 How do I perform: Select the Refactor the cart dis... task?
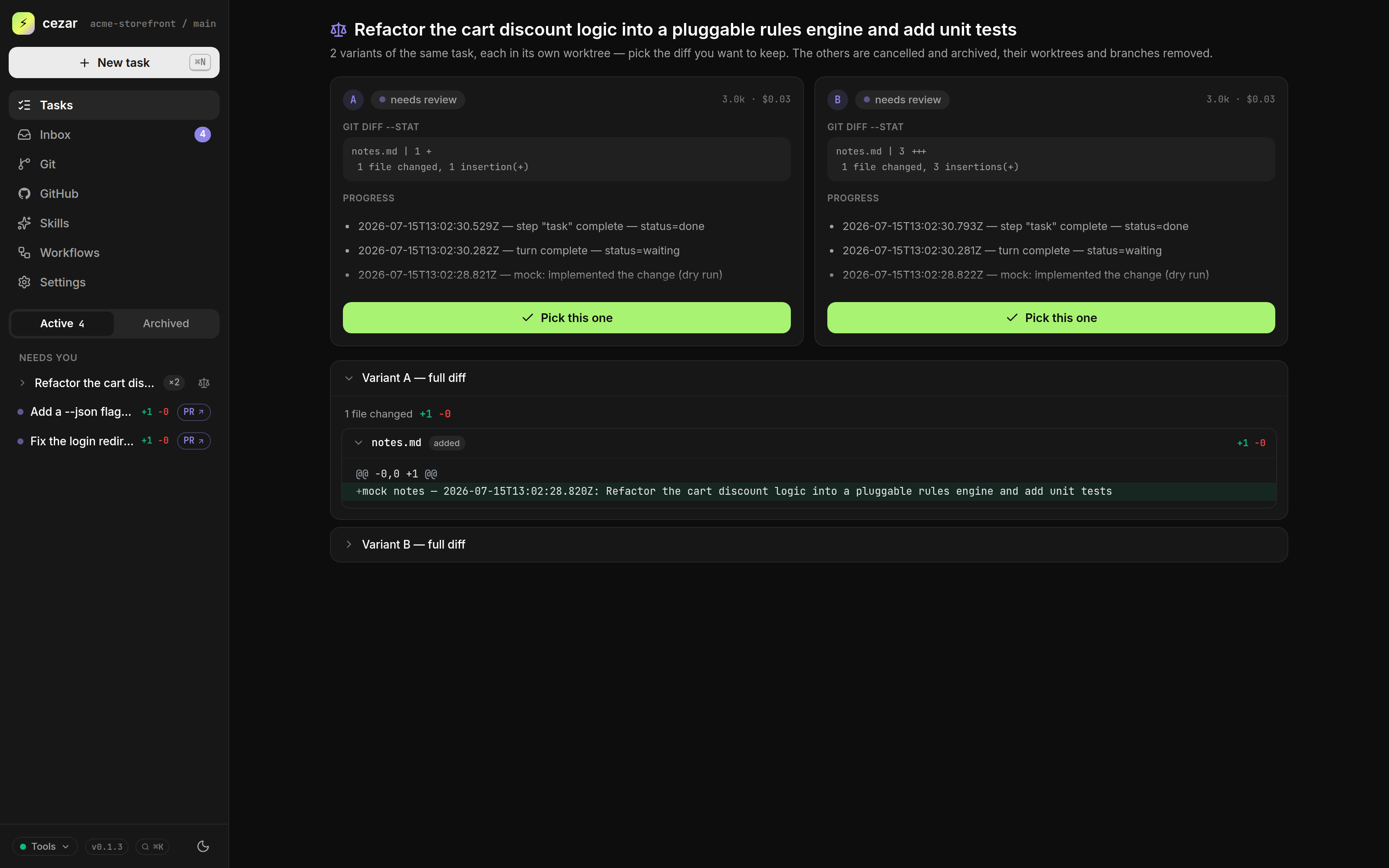pos(94,383)
